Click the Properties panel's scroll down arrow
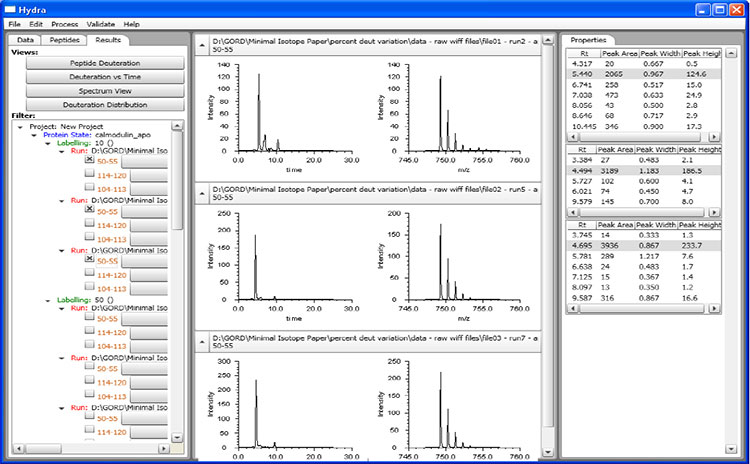Image resolution: width=750 pixels, height=464 pixels. [x=731, y=449]
